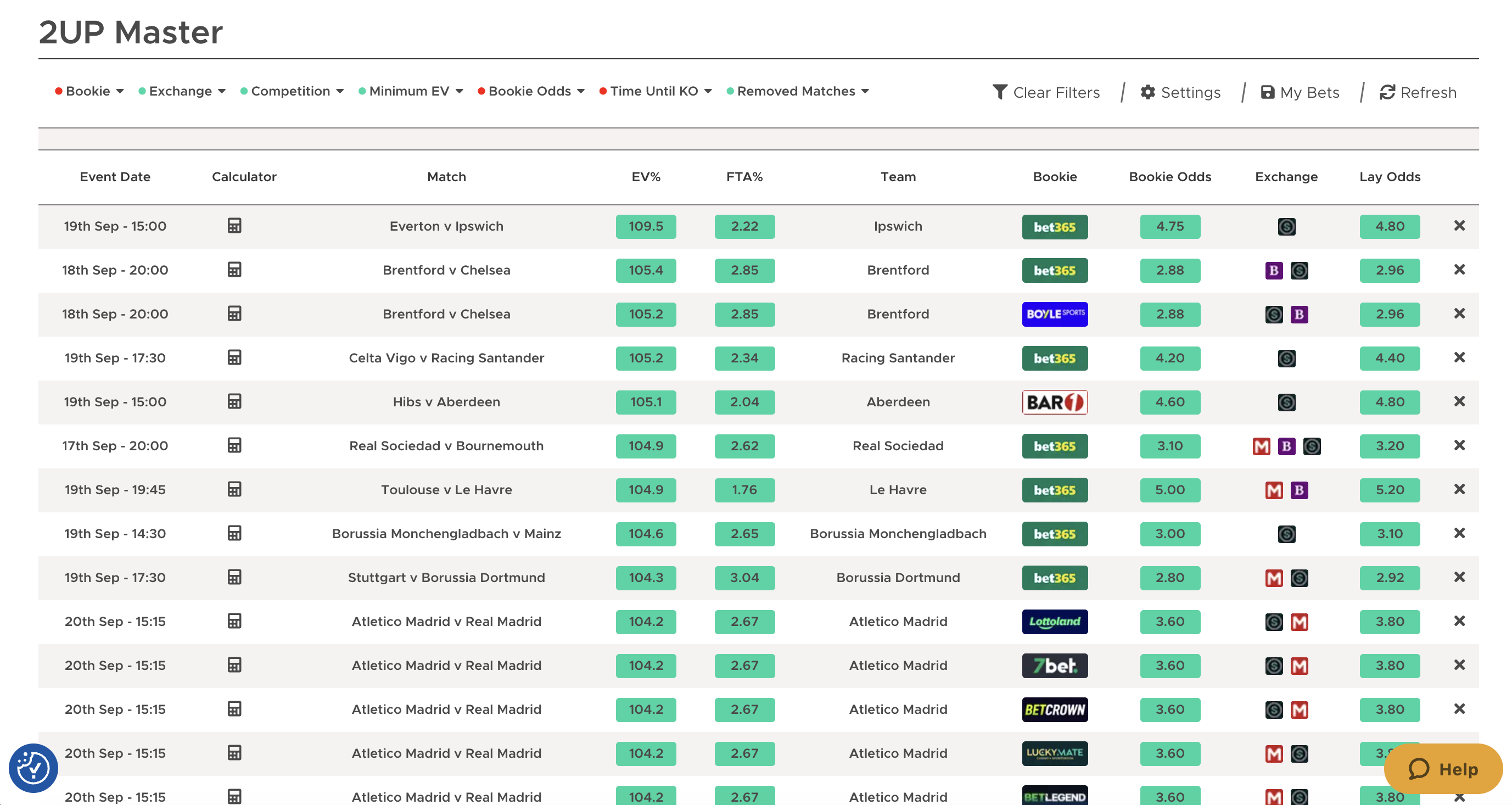Open Settings
1512x805 pixels.
tap(1180, 92)
